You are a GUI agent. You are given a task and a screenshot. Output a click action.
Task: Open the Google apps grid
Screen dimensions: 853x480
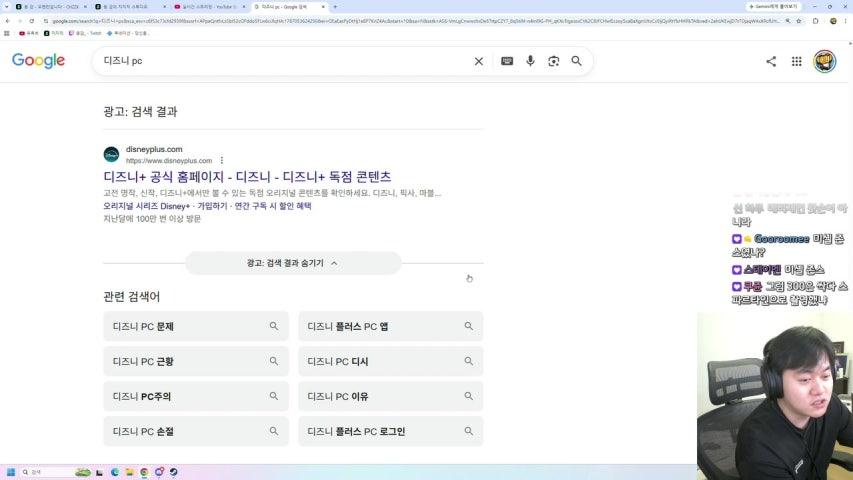(x=796, y=61)
